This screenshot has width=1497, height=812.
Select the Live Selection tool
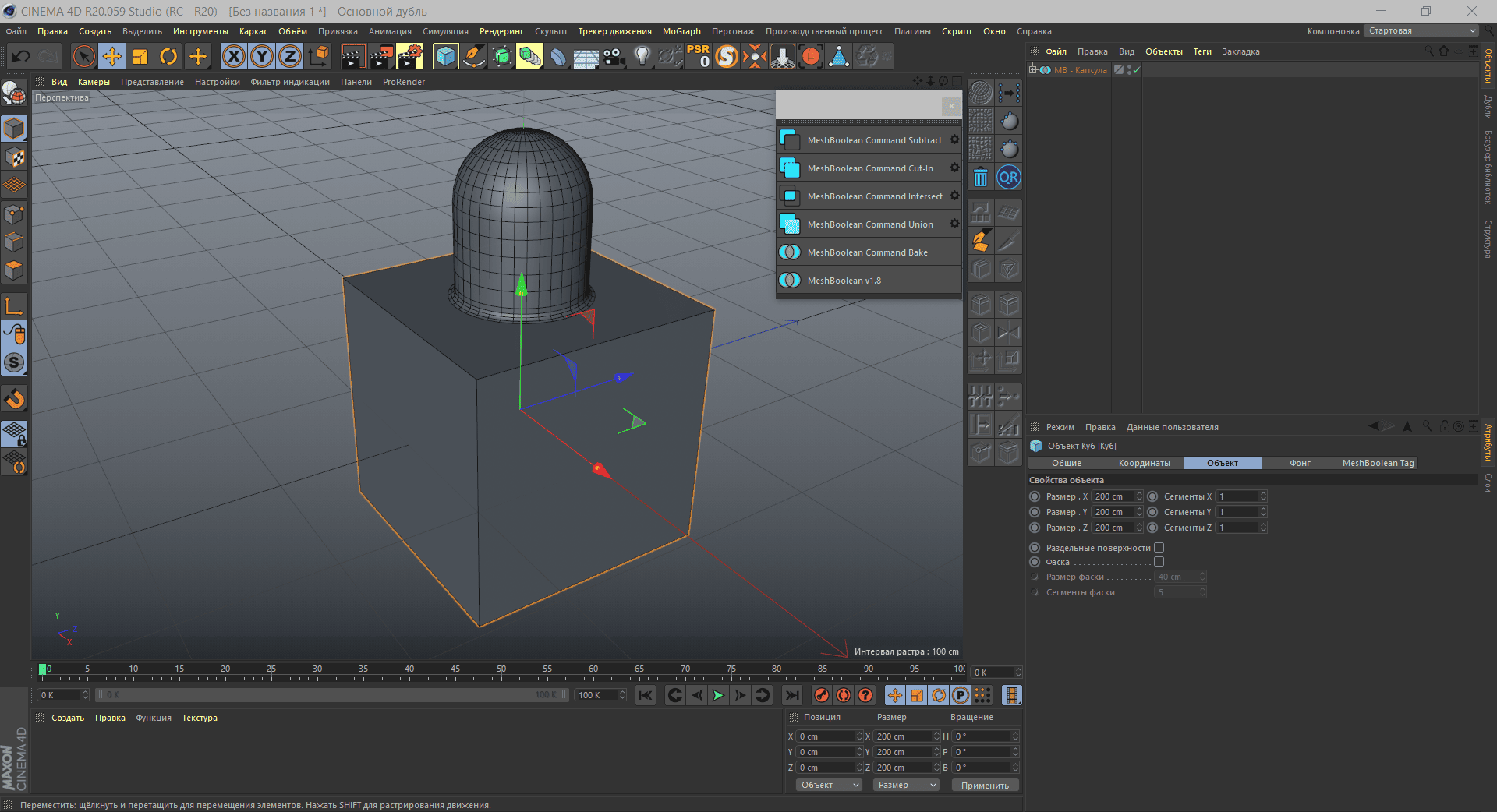point(83,56)
